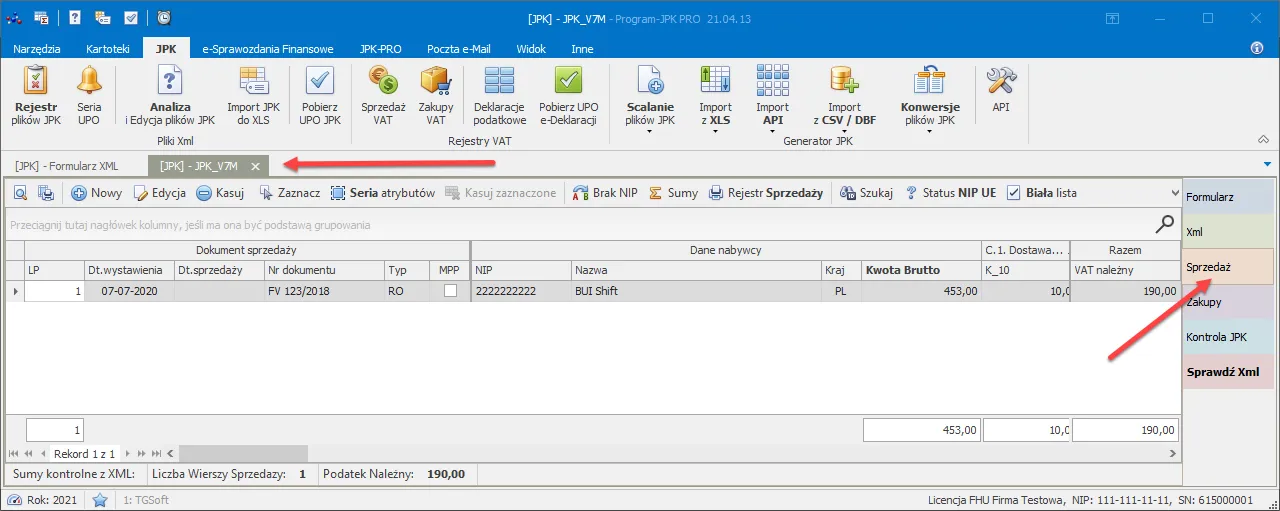1280x511 pixels.
Task: Close the [JPK] - JPK_V7M tab
Action: 255,166
